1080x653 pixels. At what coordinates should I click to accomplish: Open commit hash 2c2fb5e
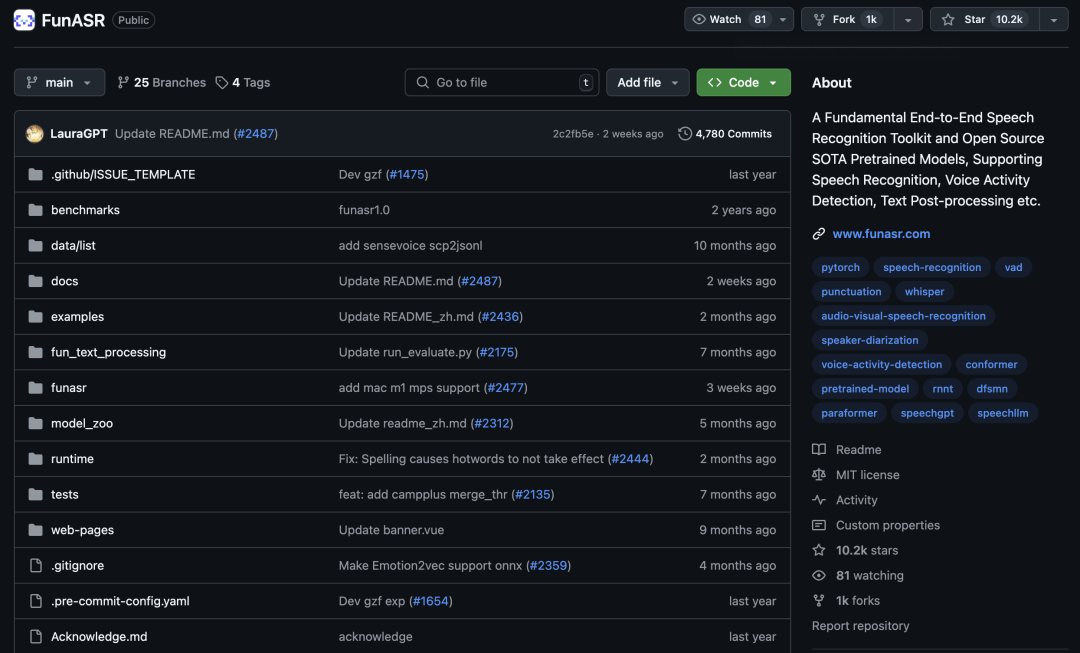click(573, 134)
